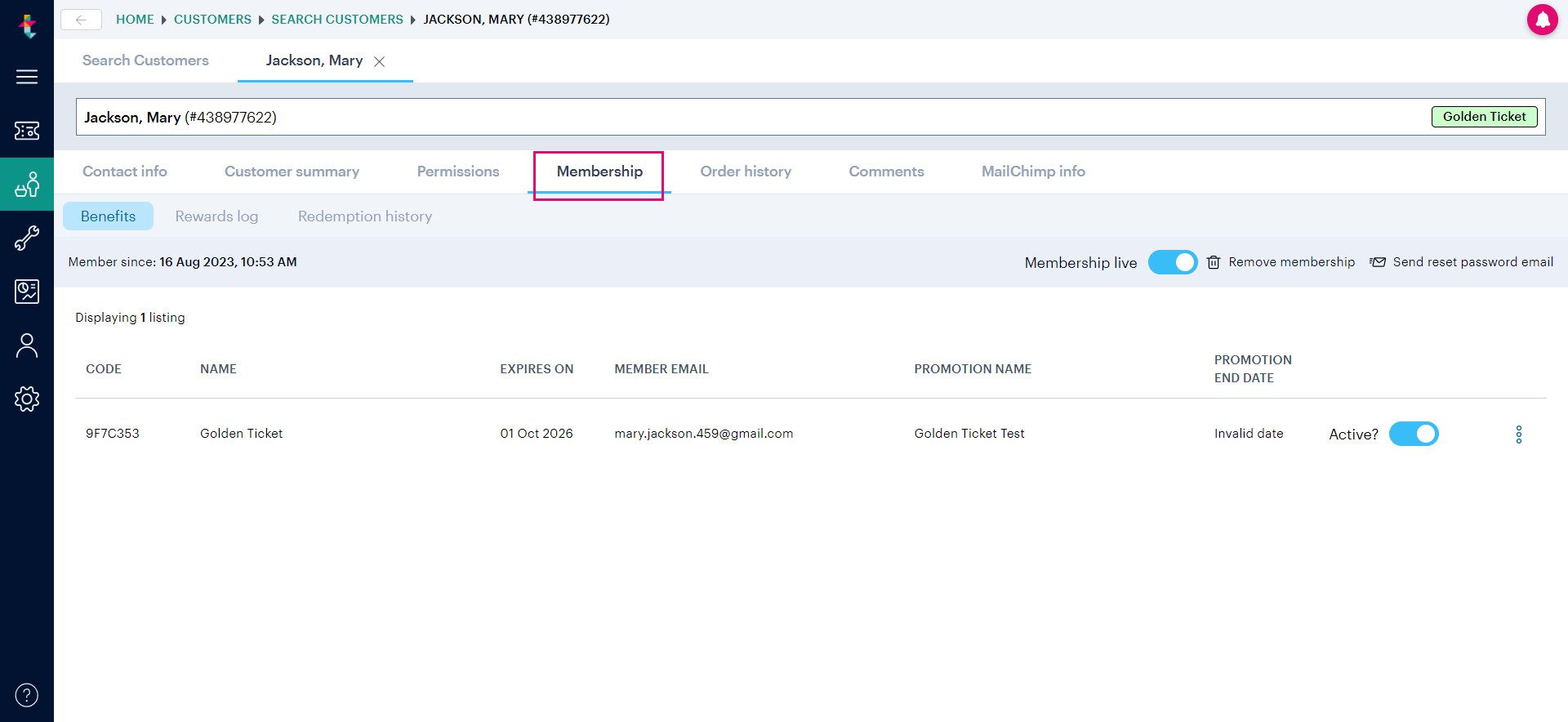Open the Permissions tab

[x=458, y=172]
